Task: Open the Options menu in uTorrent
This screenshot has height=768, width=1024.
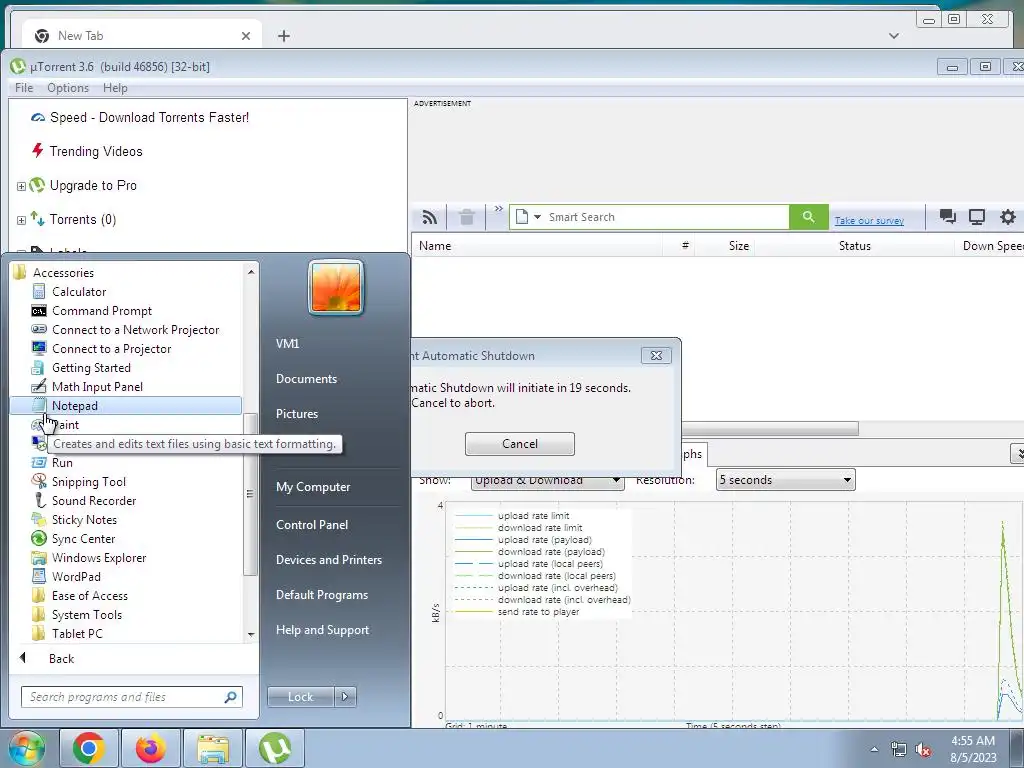Action: pyautogui.click(x=68, y=88)
